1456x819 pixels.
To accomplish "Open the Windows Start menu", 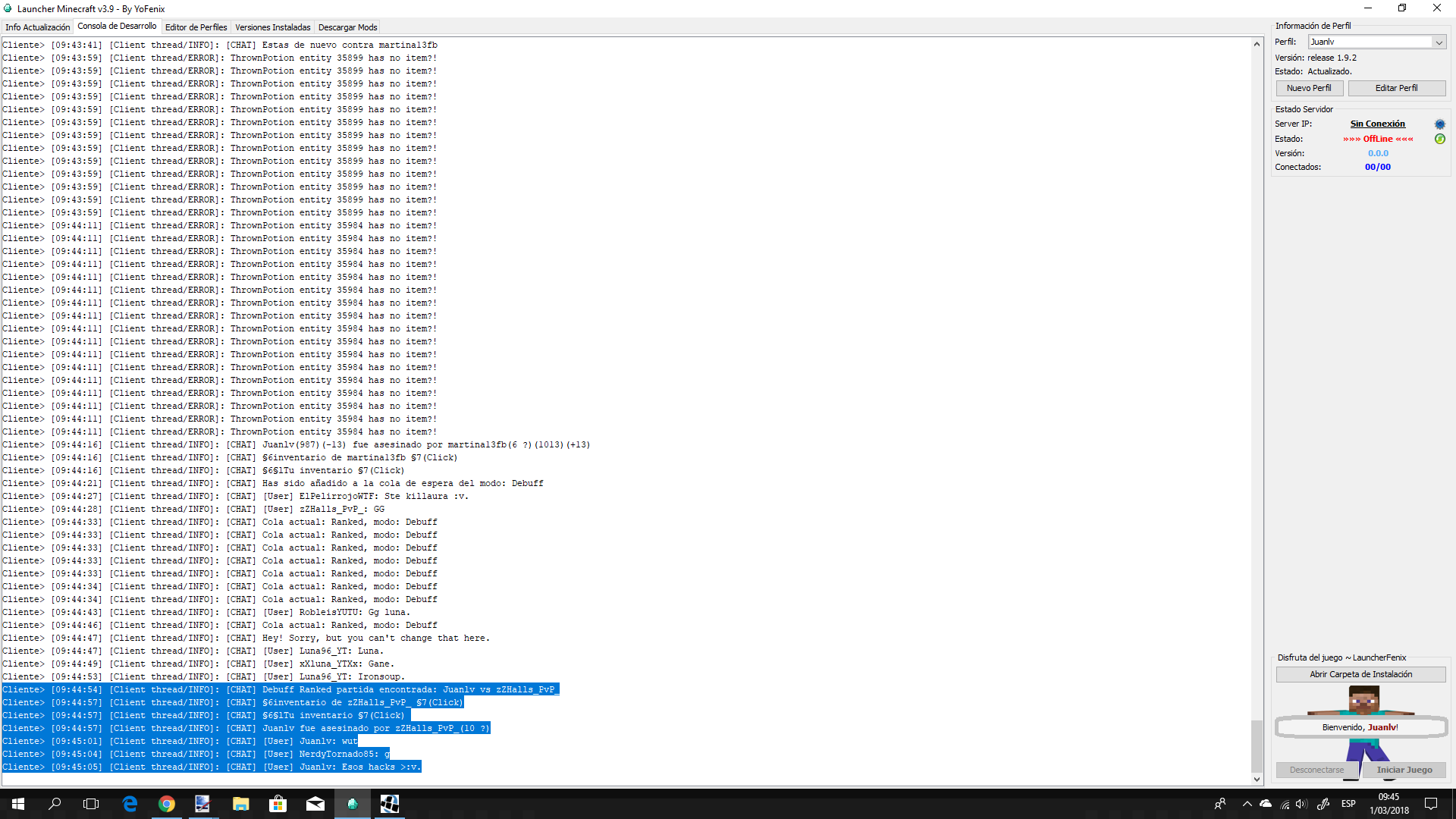I will point(18,804).
